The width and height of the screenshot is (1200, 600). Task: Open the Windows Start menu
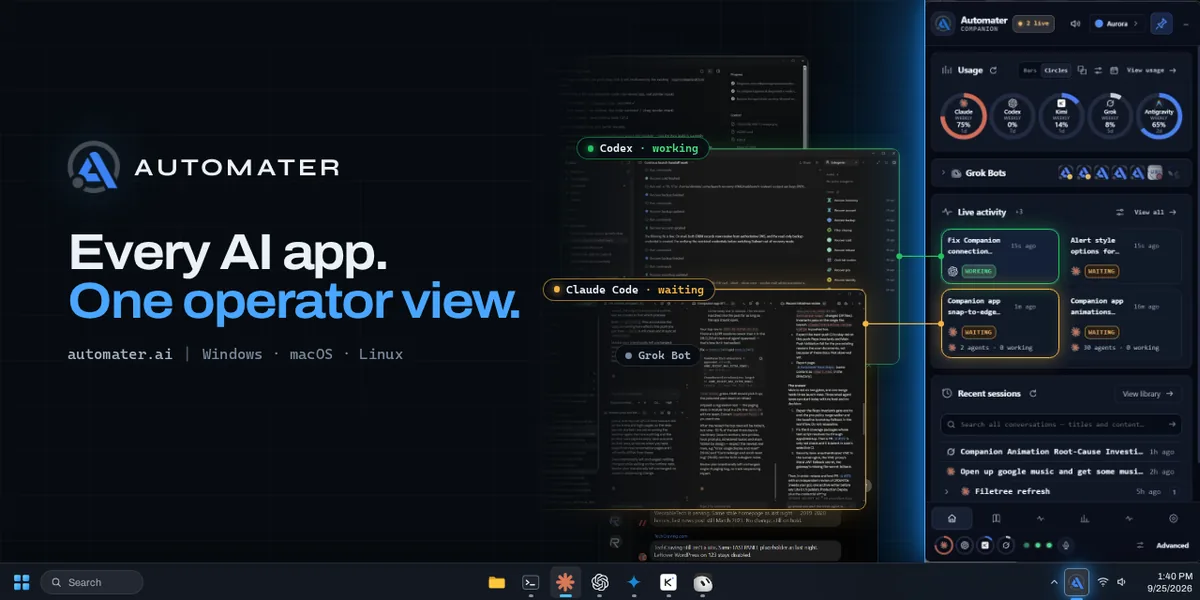[21, 582]
